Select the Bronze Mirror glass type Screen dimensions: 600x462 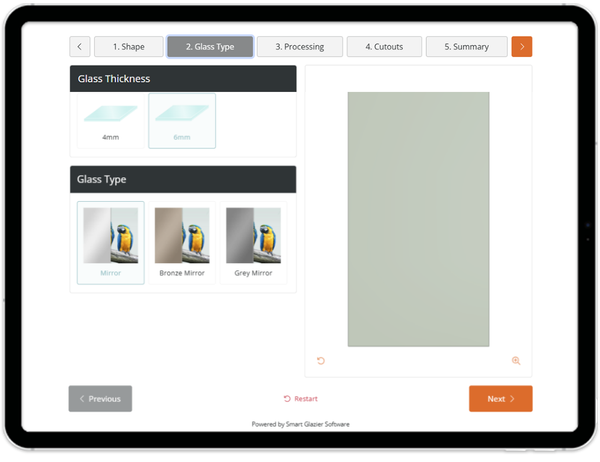182,243
